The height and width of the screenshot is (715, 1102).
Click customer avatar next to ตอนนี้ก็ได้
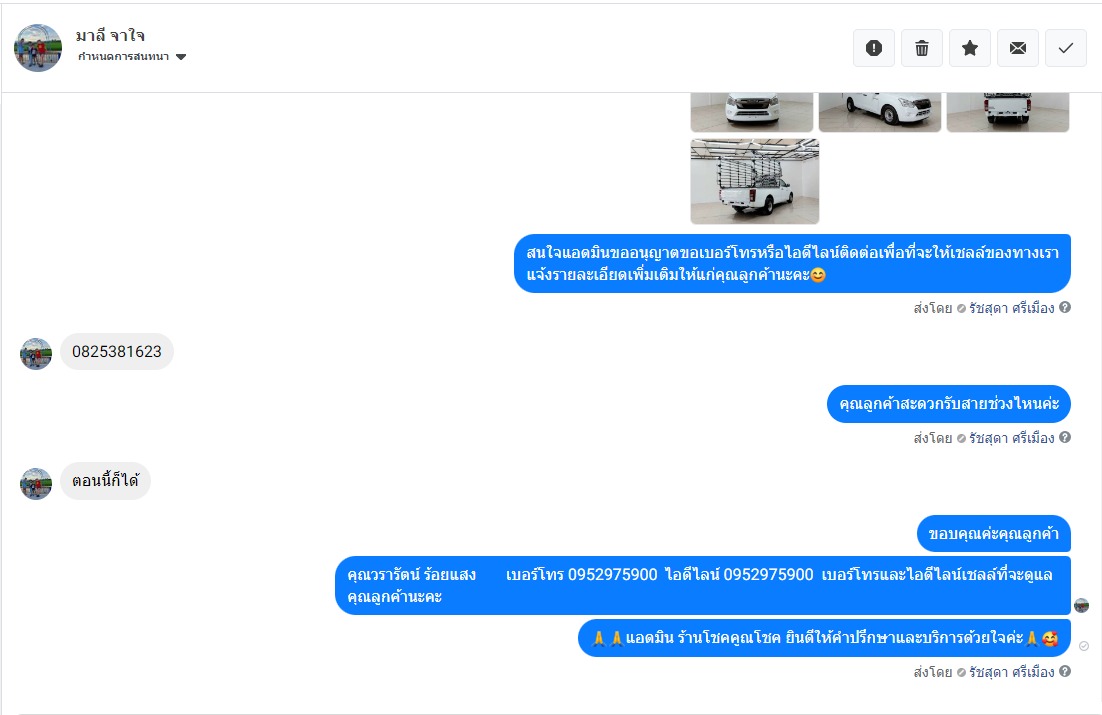tap(36, 484)
